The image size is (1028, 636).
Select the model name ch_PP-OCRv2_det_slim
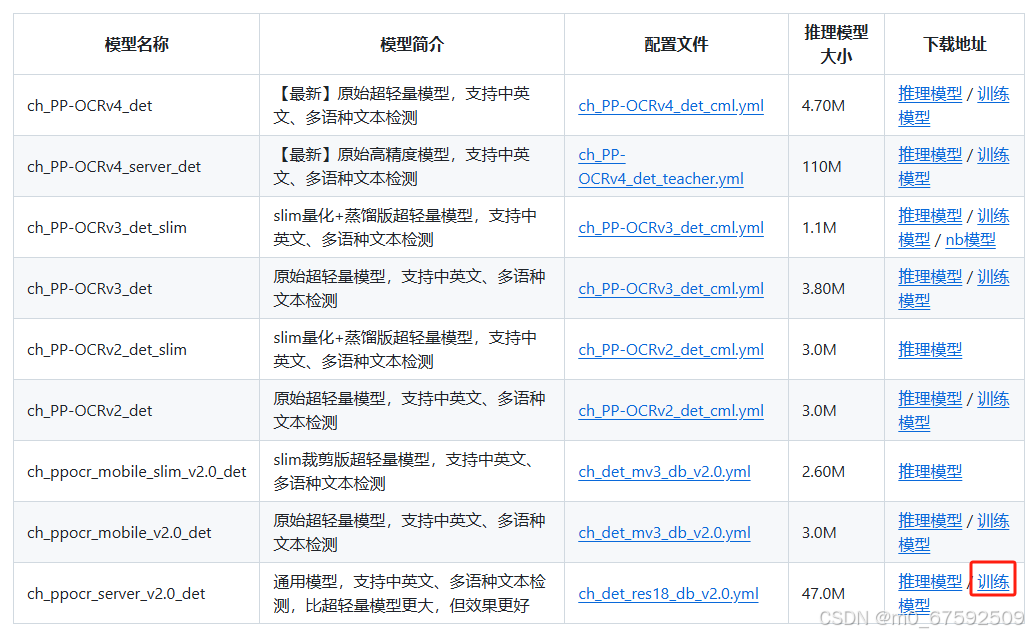click(x=107, y=349)
